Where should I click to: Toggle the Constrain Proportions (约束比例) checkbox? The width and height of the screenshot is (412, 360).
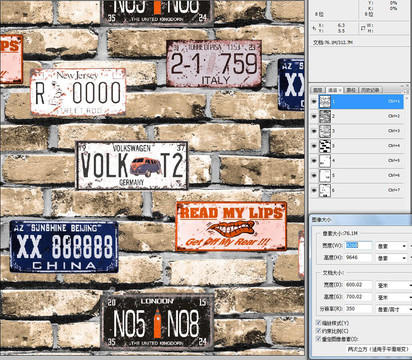click(318, 331)
